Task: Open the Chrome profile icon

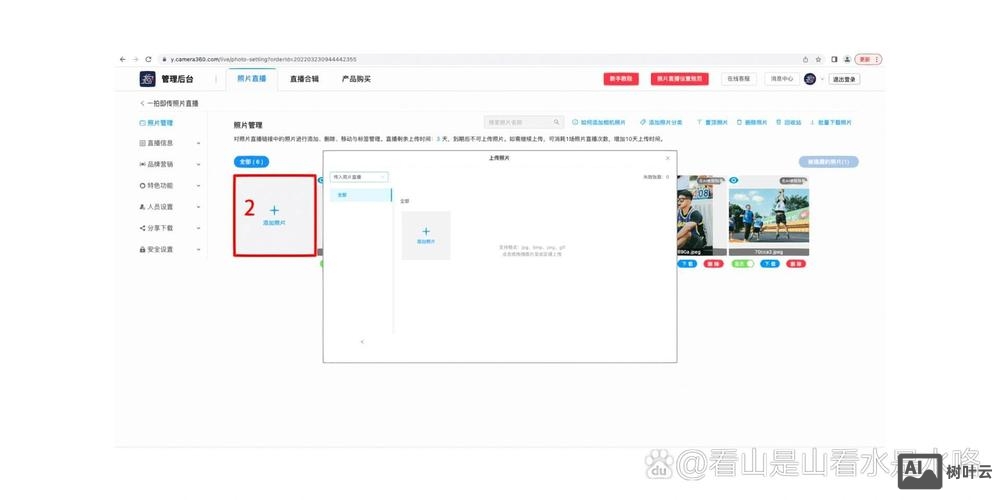Action: [847, 59]
